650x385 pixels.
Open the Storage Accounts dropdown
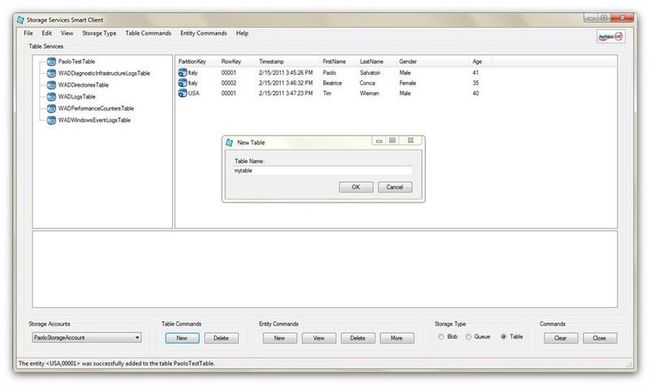[x=137, y=338]
